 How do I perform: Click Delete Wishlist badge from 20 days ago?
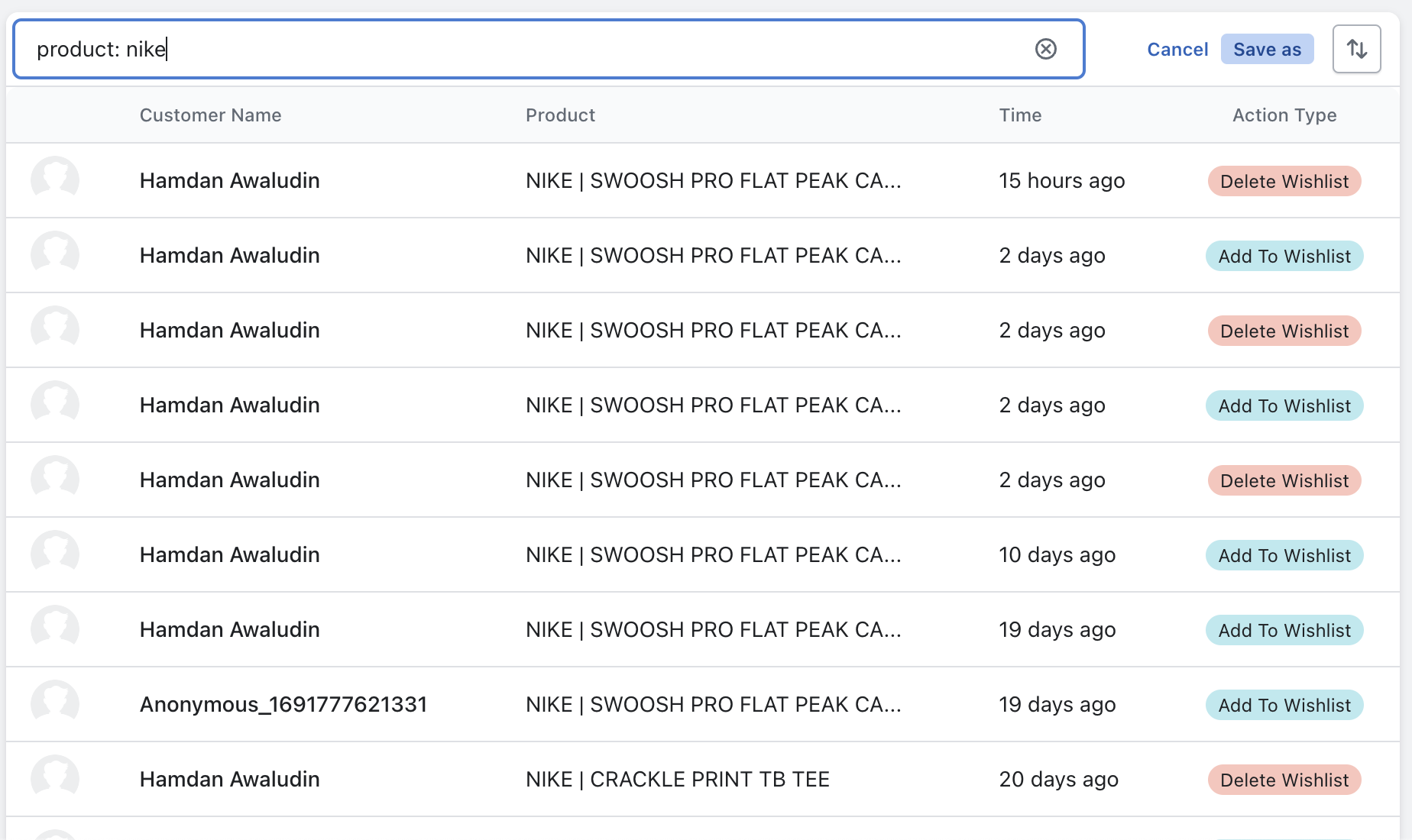click(1284, 780)
